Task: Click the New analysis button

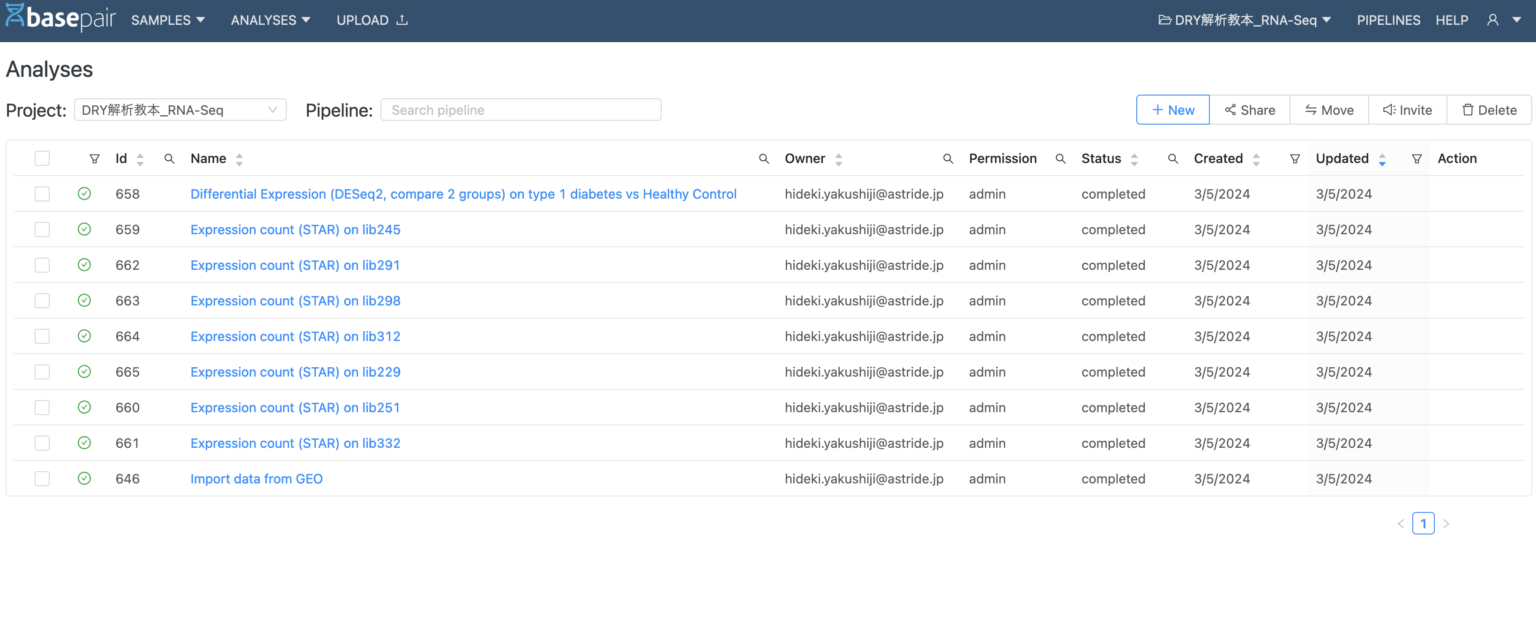Action: [1172, 110]
